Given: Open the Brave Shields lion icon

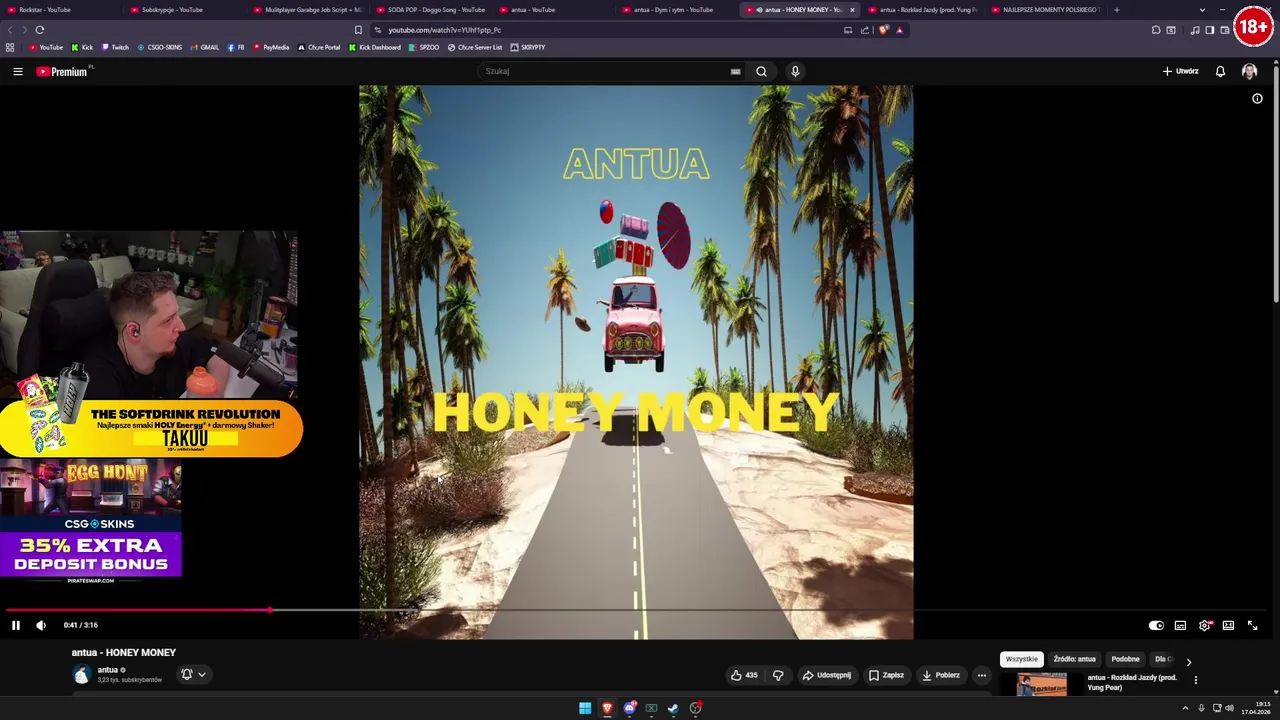Looking at the screenshot, I should coord(883,30).
